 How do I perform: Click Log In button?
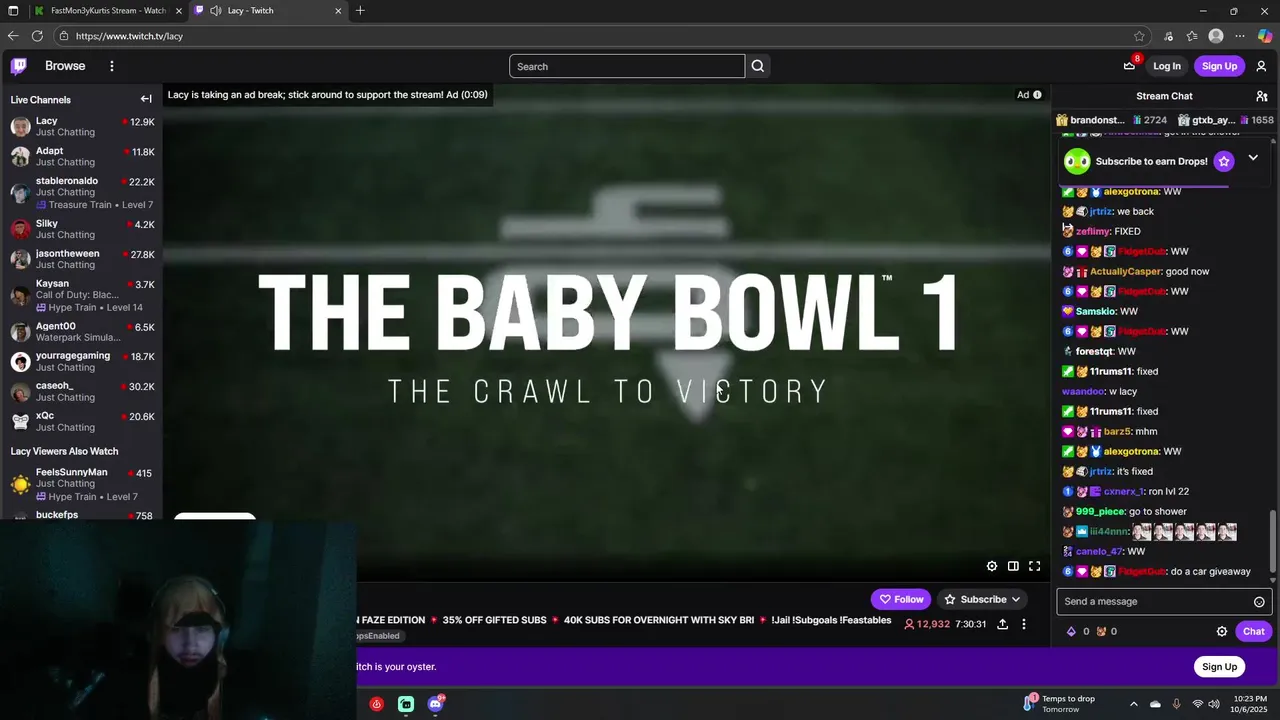click(1167, 66)
